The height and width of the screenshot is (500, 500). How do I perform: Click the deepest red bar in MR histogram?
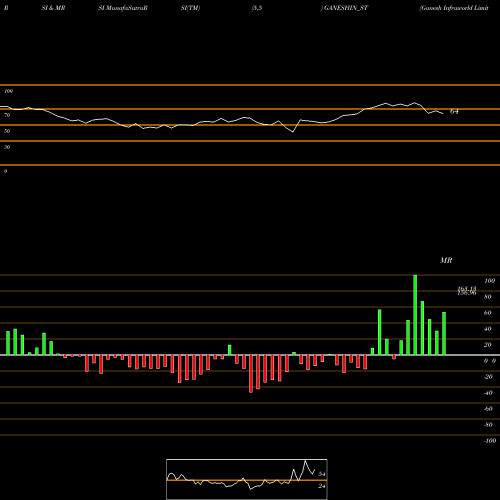click(x=251, y=374)
